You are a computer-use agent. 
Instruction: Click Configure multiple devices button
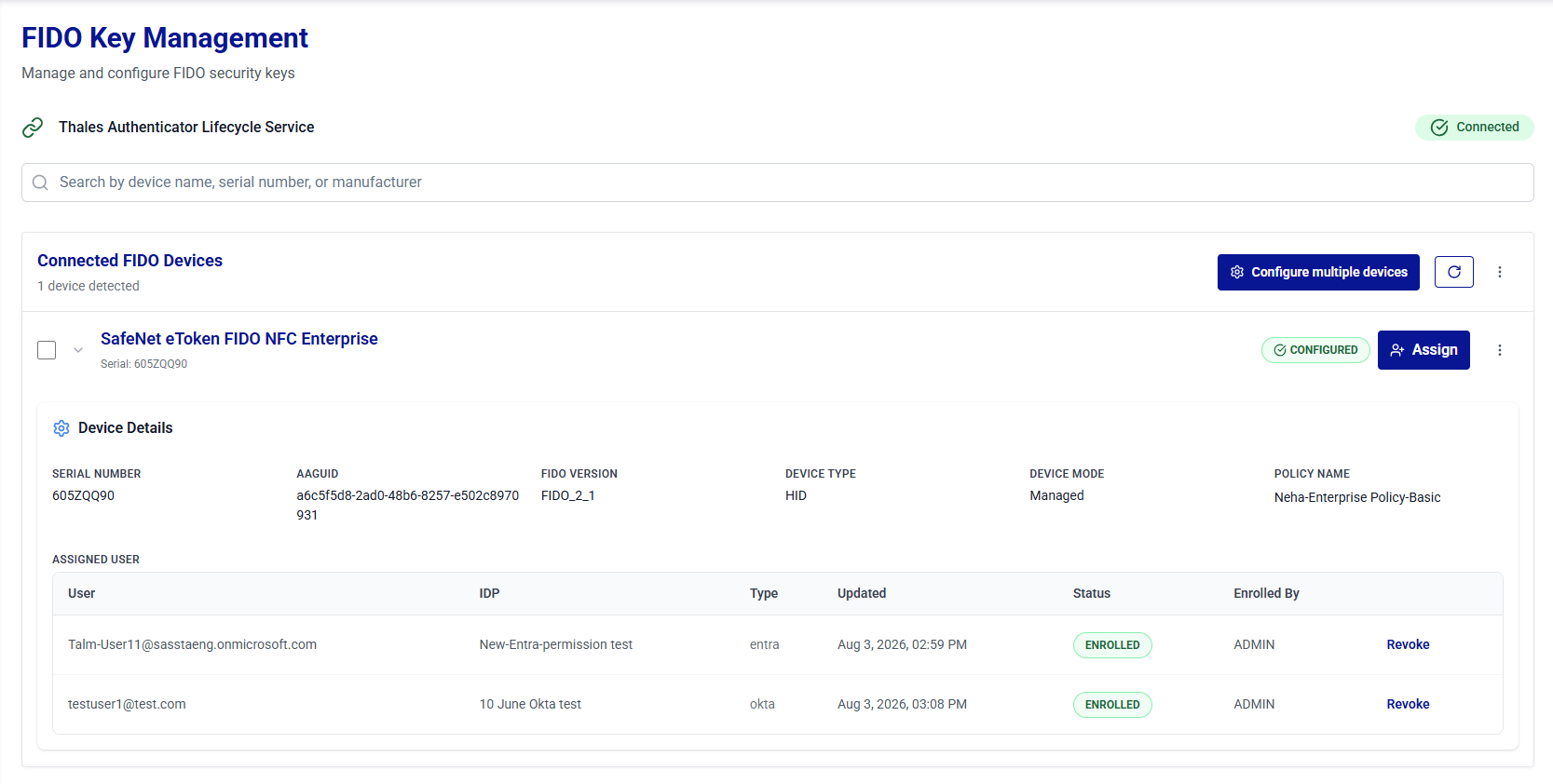(1318, 272)
